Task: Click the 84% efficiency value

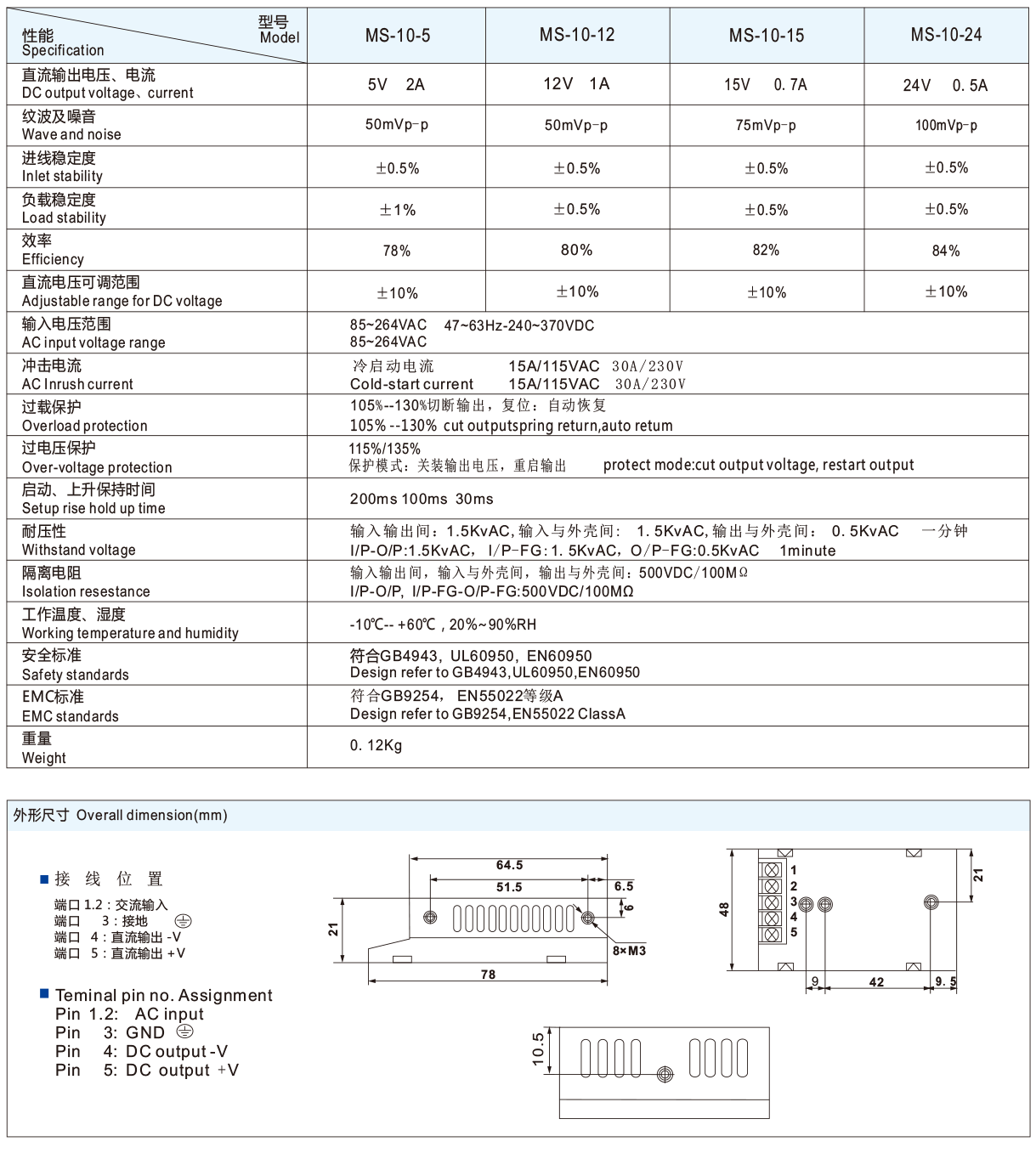Action: click(x=945, y=252)
